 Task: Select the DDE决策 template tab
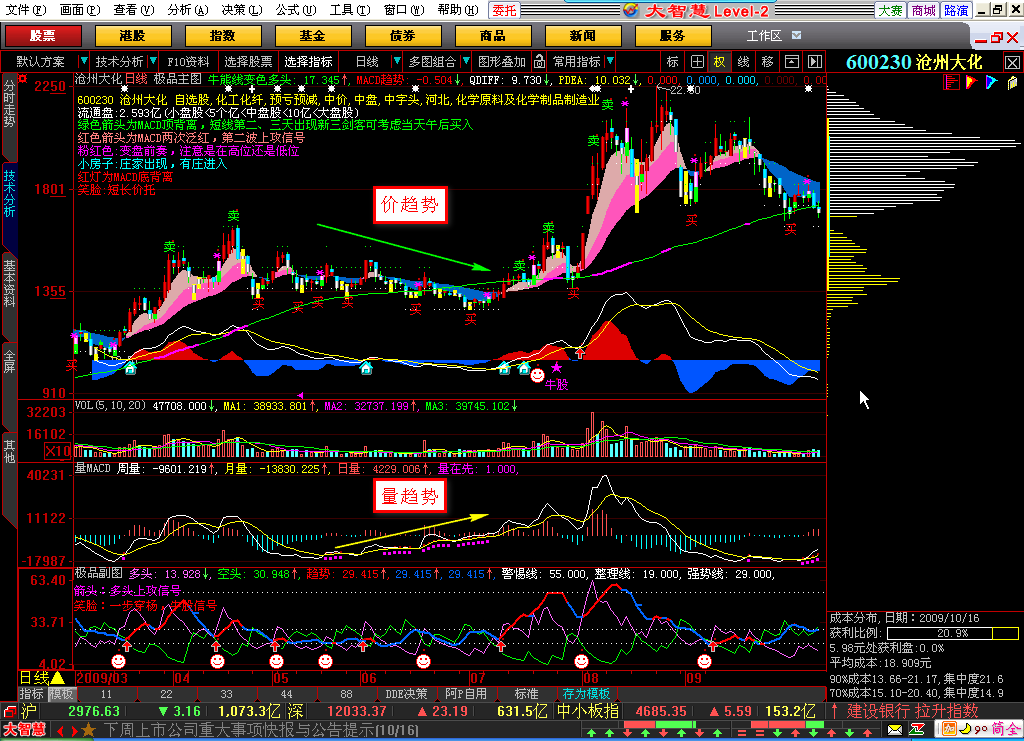(406, 693)
